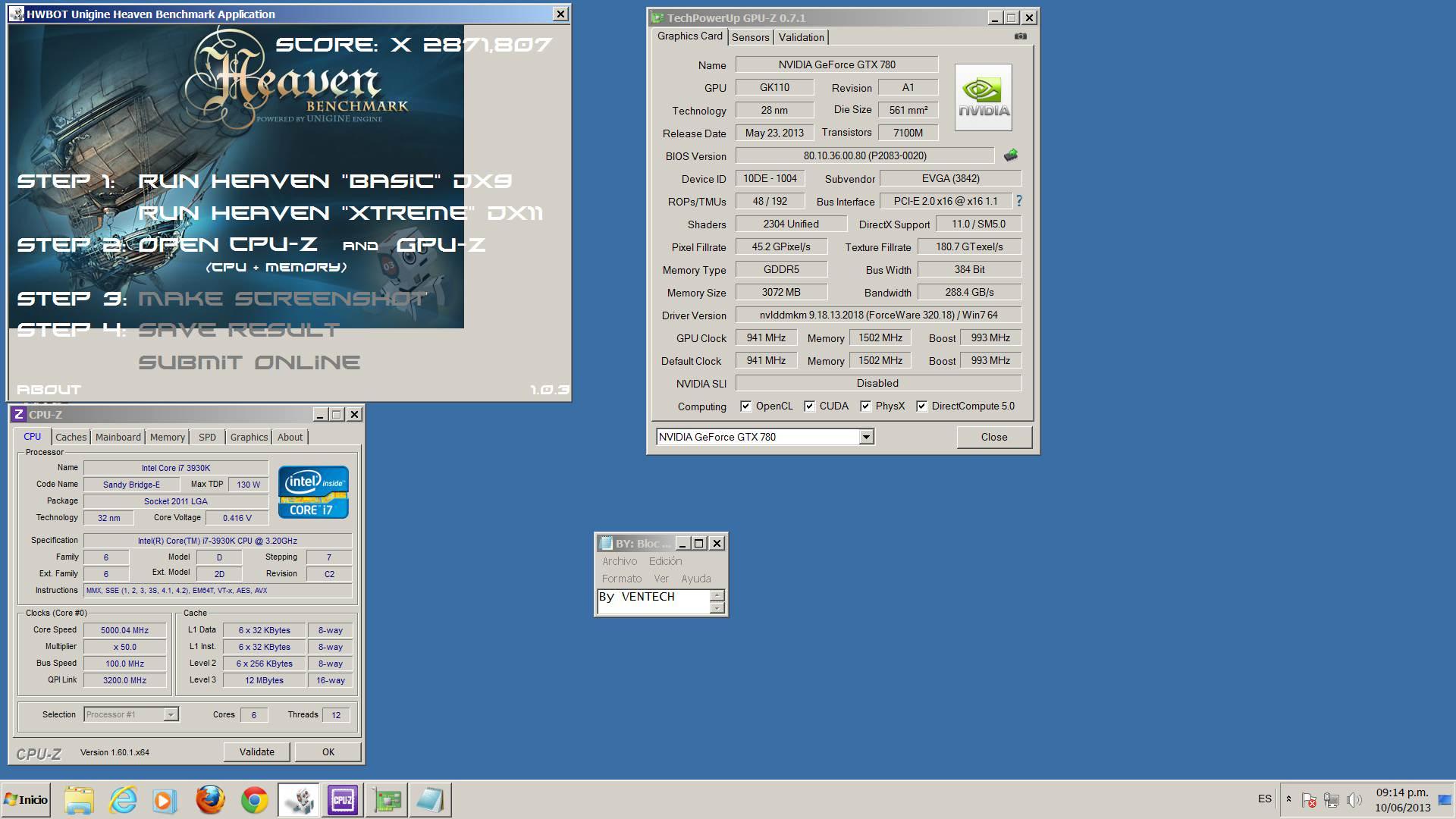Image resolution: width=1456 pixels, height=819 pixels.
Task: Click the OK button in CPU-Z
Action: (328, 752)
